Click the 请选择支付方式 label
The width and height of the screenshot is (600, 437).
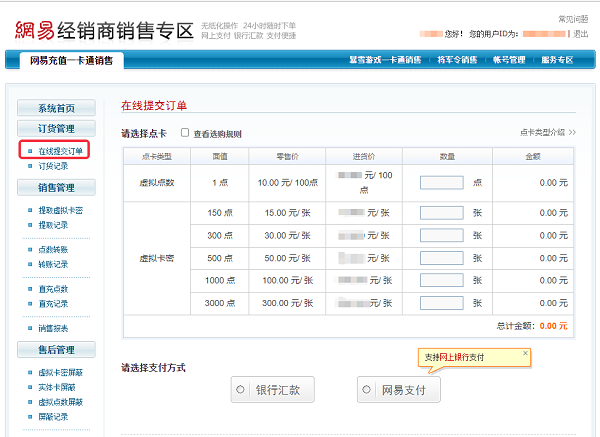[x=153, y=368]
